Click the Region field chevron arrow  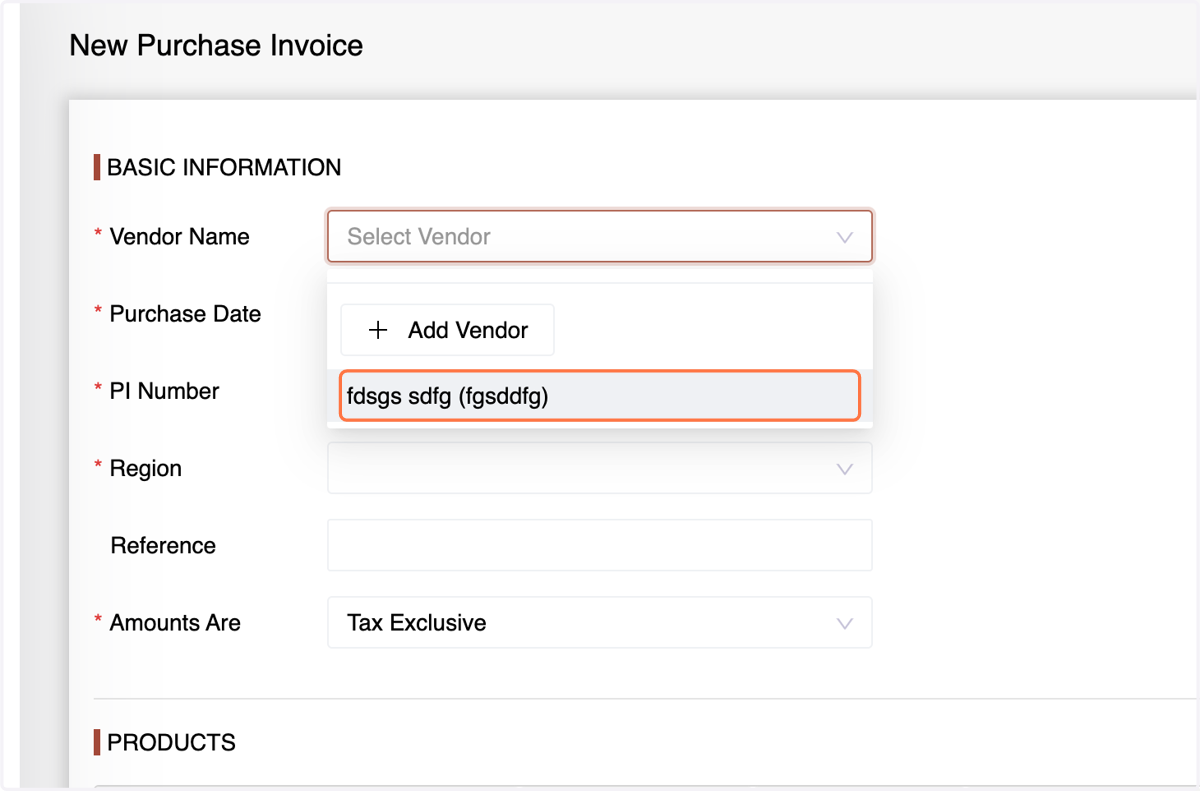844,469
